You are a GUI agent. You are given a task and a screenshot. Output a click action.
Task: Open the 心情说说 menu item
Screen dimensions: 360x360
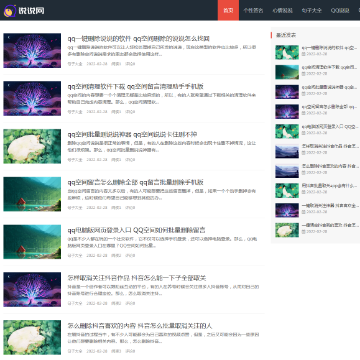point(282,10)
